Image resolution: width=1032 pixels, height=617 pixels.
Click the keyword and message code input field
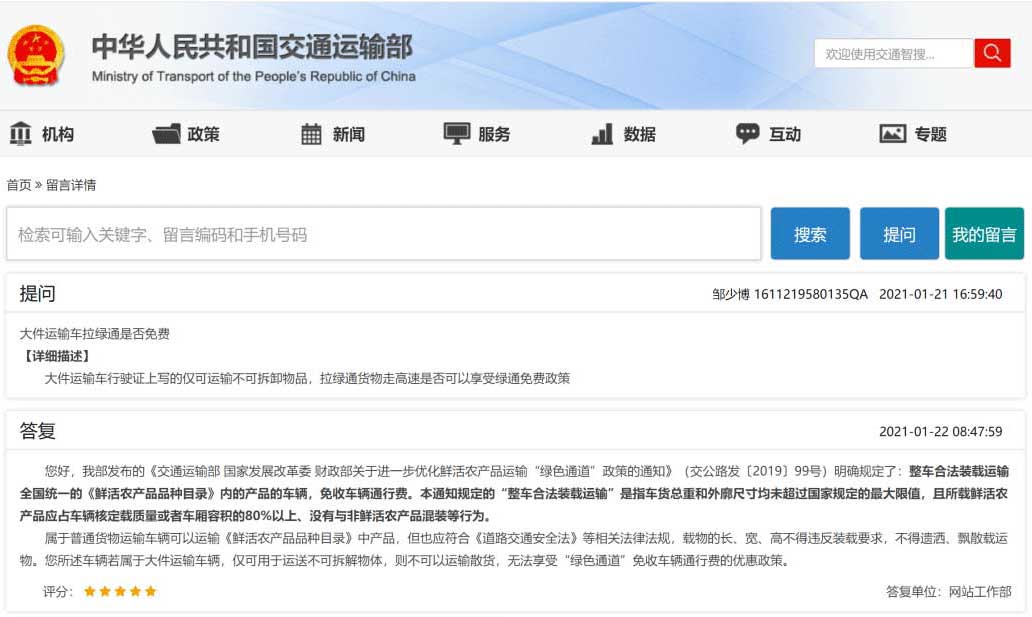[384, 234]
